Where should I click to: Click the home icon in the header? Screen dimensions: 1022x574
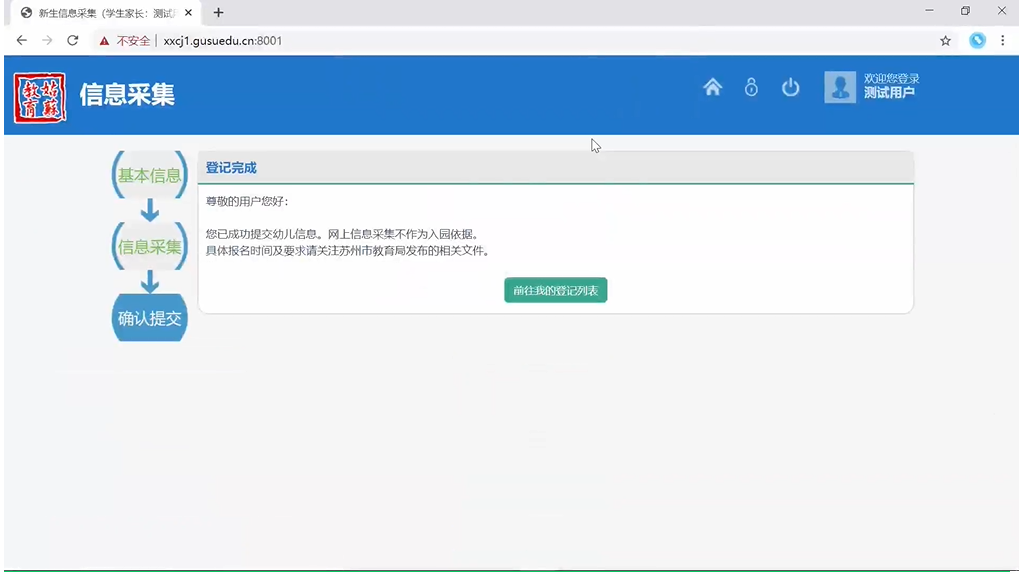click(x=712, y=88)
